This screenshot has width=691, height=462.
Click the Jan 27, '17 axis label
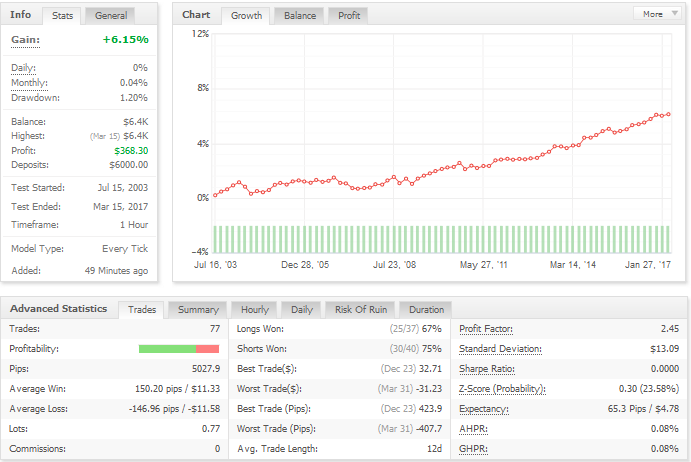tap(648, 265)
